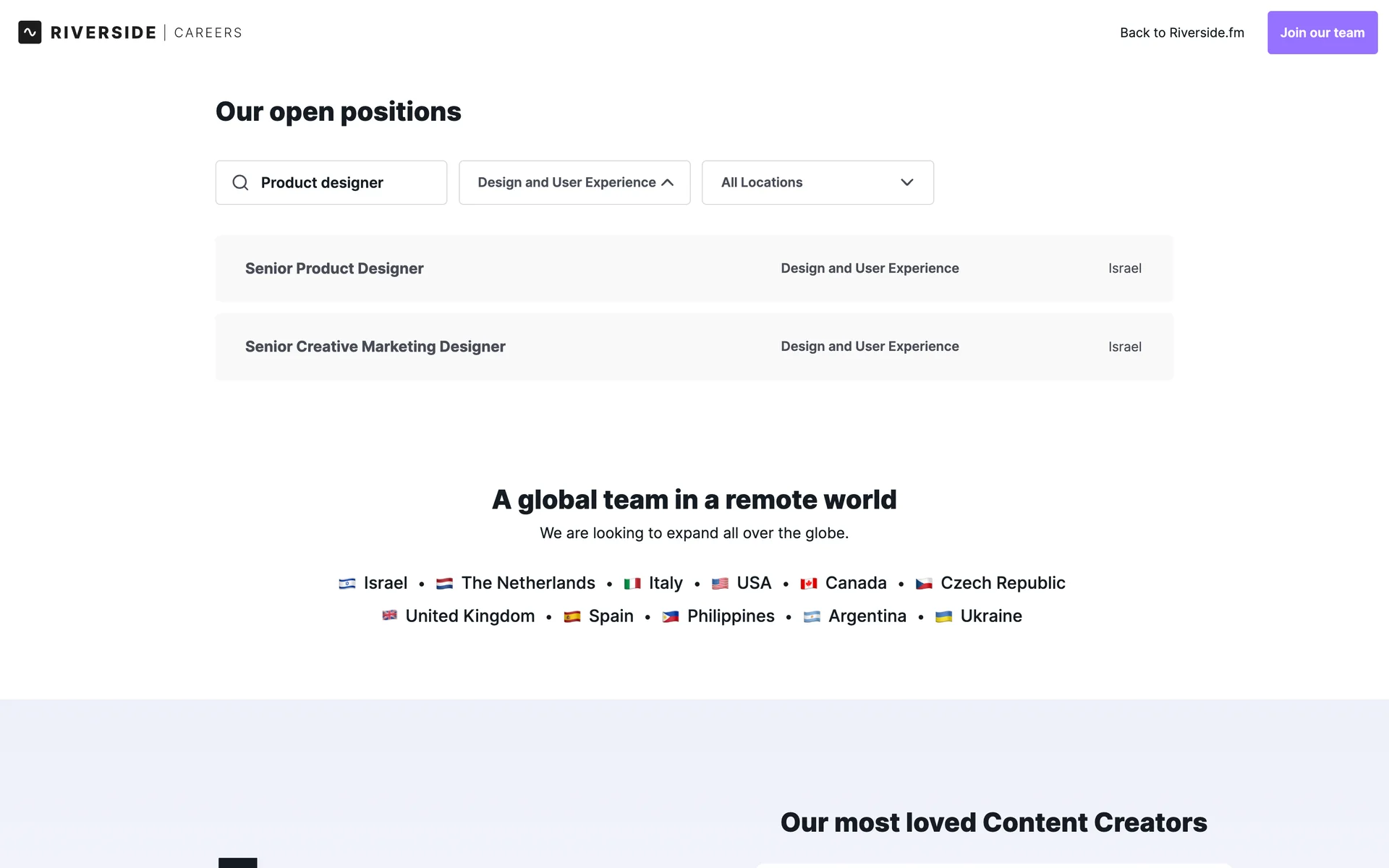Click the CAREERS header text
This screenshot has width=1389, height=868.
[x=208, y=33]
